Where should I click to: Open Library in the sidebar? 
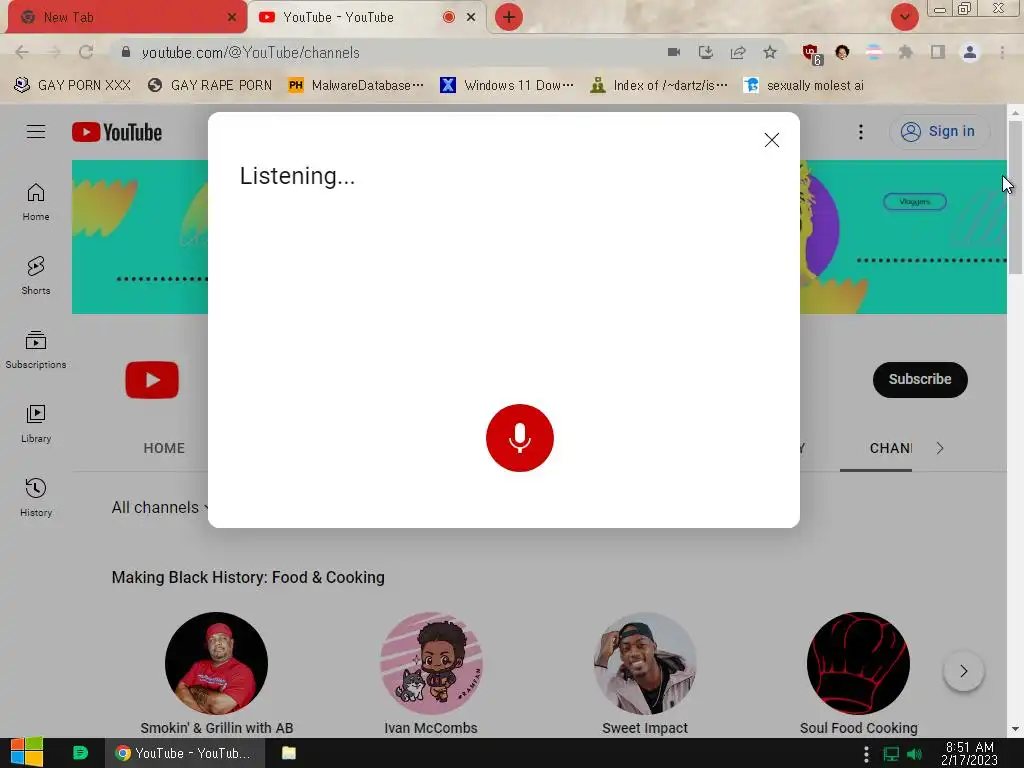(36, 424)
